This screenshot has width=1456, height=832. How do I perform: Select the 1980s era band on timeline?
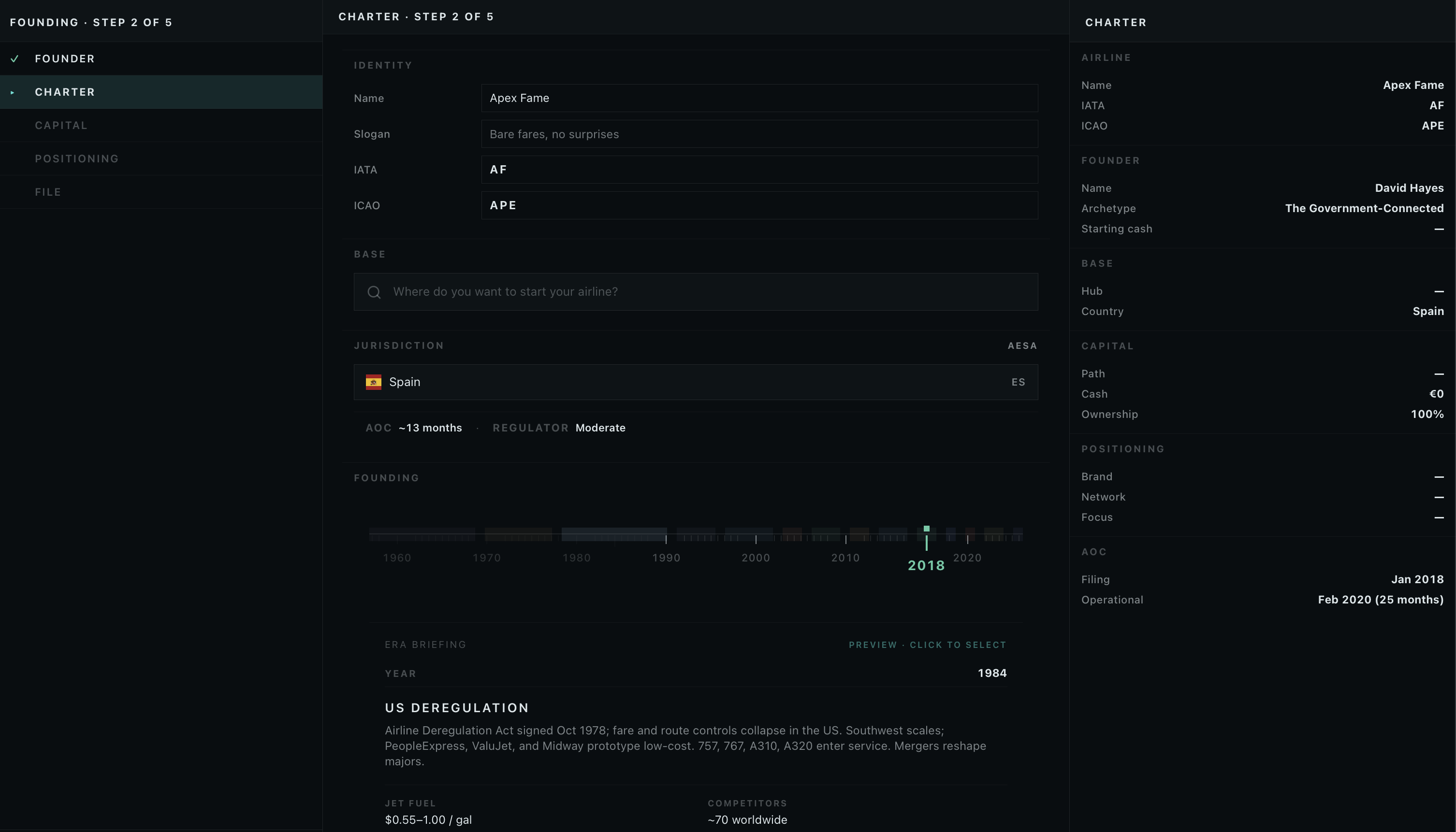click(x=614, y=534)
